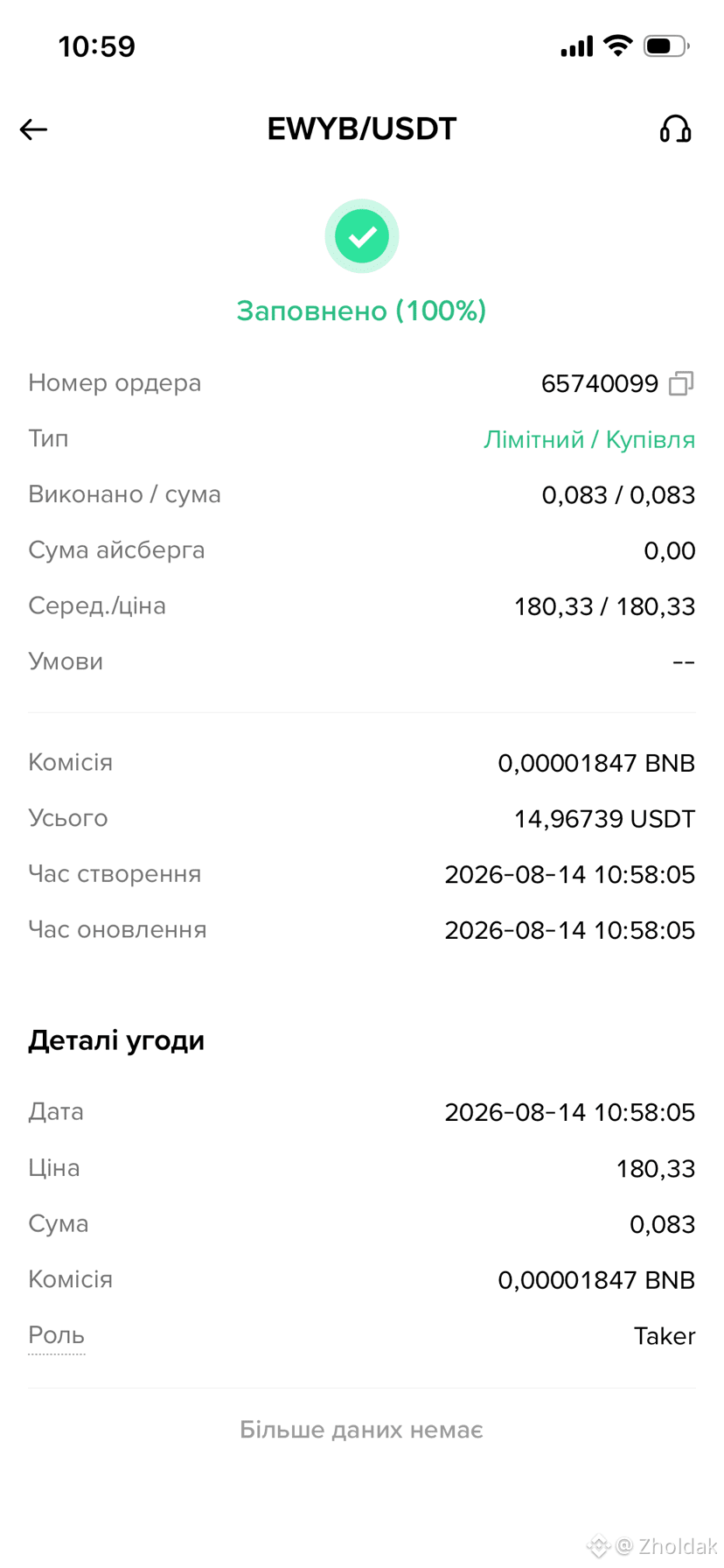The image size is (724, 1568).
Task: Copy order number 65740099 icon
Action: tap(681, 383)
